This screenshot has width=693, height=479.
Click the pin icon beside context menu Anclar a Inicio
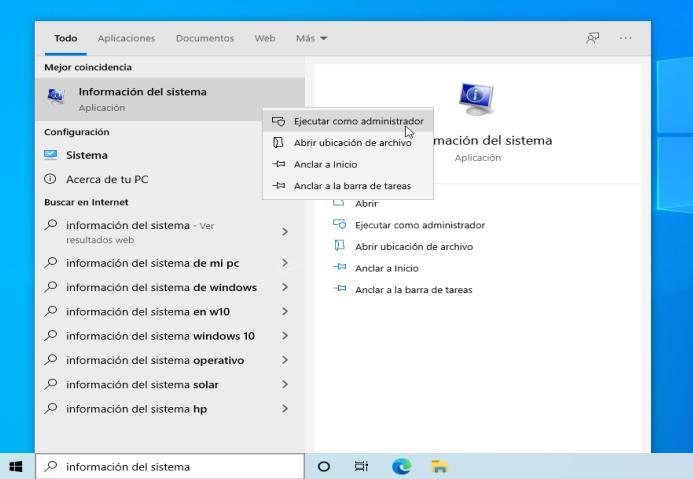pyautogui.click(x=278, y=164)
